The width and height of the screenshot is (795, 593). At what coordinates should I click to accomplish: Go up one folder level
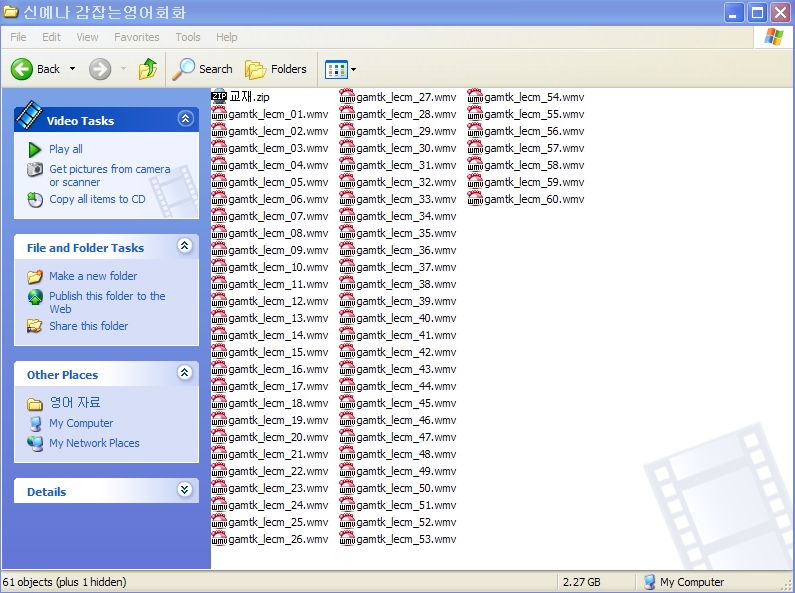coord(148,68)
